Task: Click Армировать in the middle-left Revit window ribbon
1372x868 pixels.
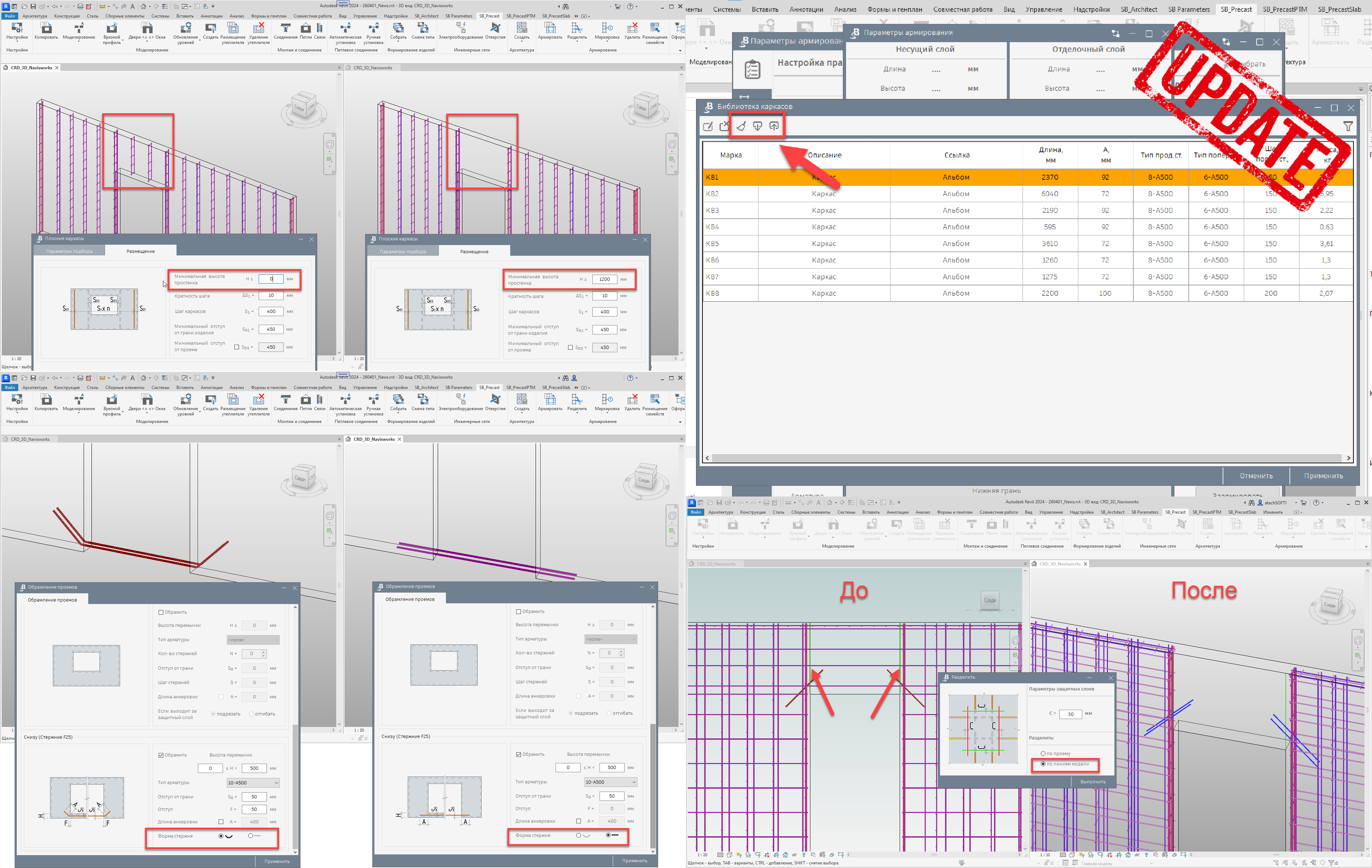Action: pos(550,403)
